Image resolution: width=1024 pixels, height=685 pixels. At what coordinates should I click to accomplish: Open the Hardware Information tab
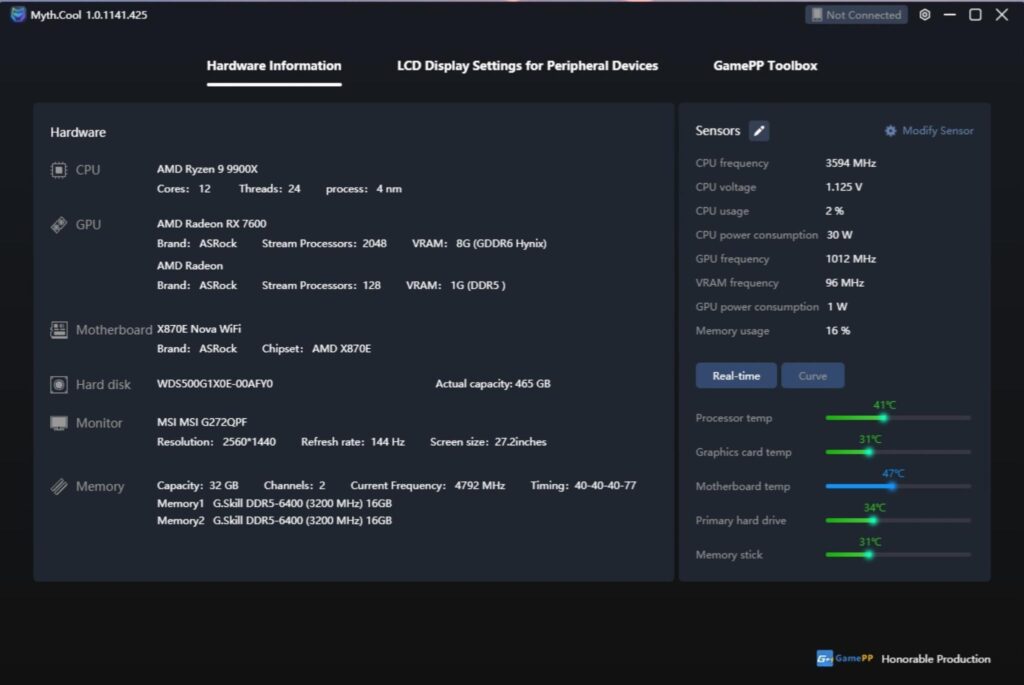click(274, 66)
